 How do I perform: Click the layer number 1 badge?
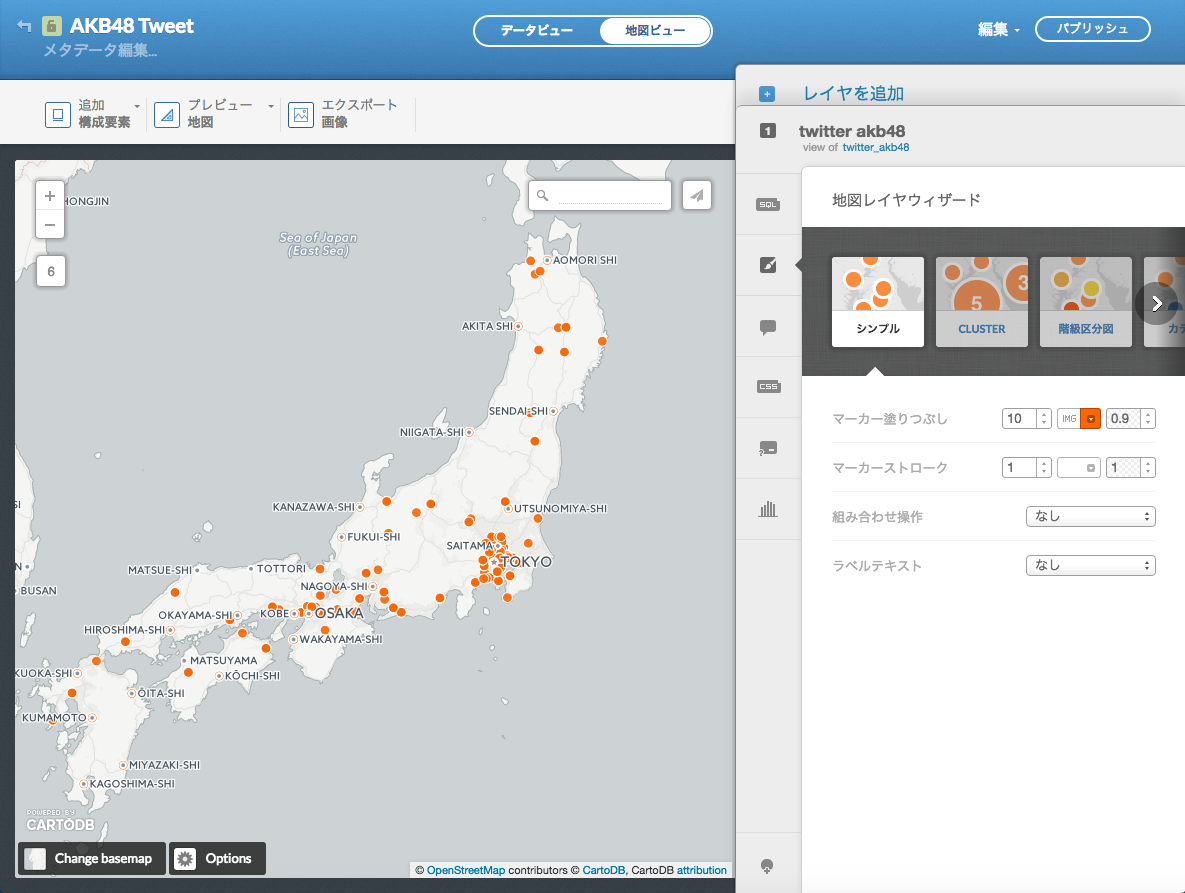coord(768,131)
